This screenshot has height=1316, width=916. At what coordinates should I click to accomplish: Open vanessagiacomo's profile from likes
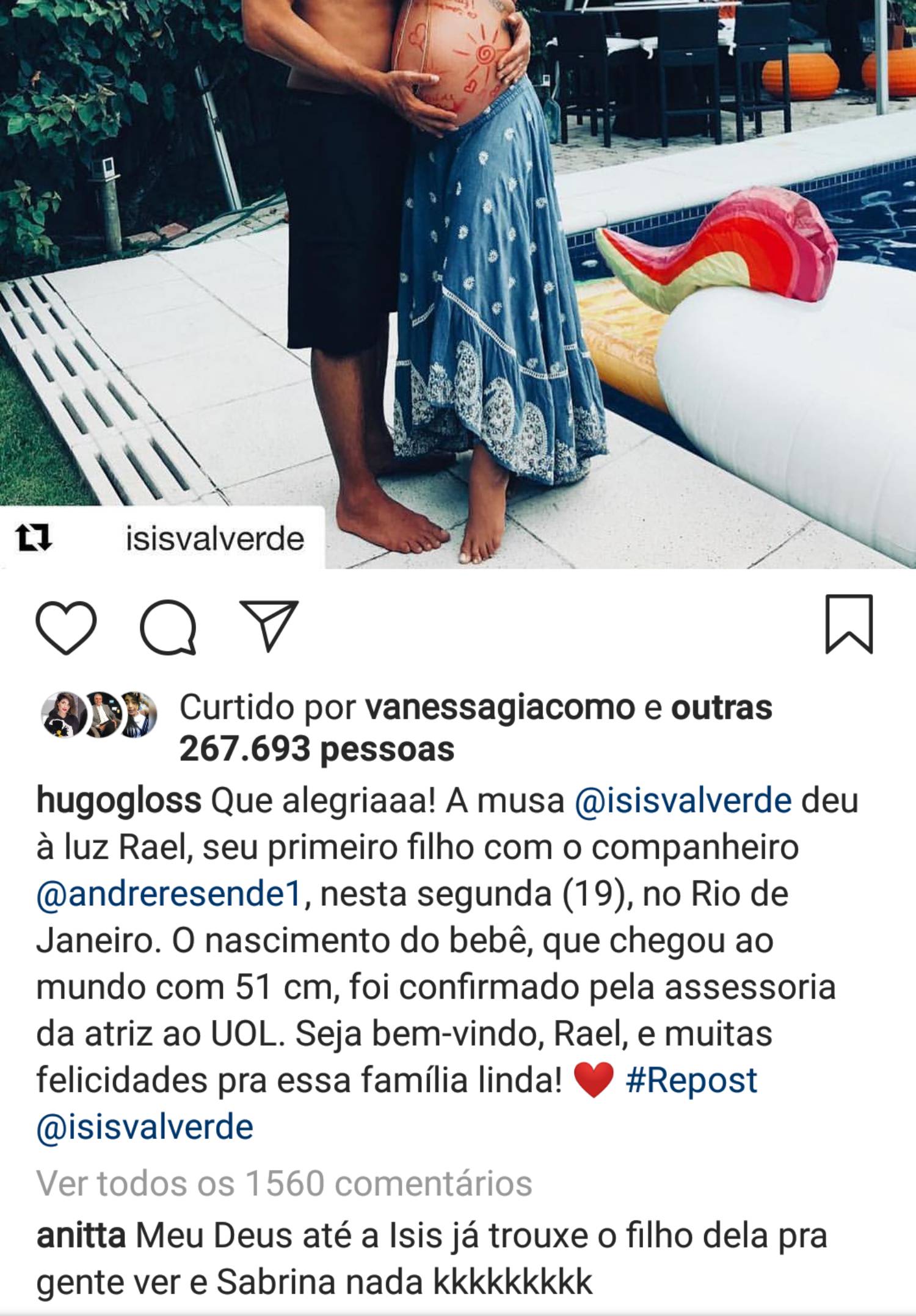[x=500, y=707]
